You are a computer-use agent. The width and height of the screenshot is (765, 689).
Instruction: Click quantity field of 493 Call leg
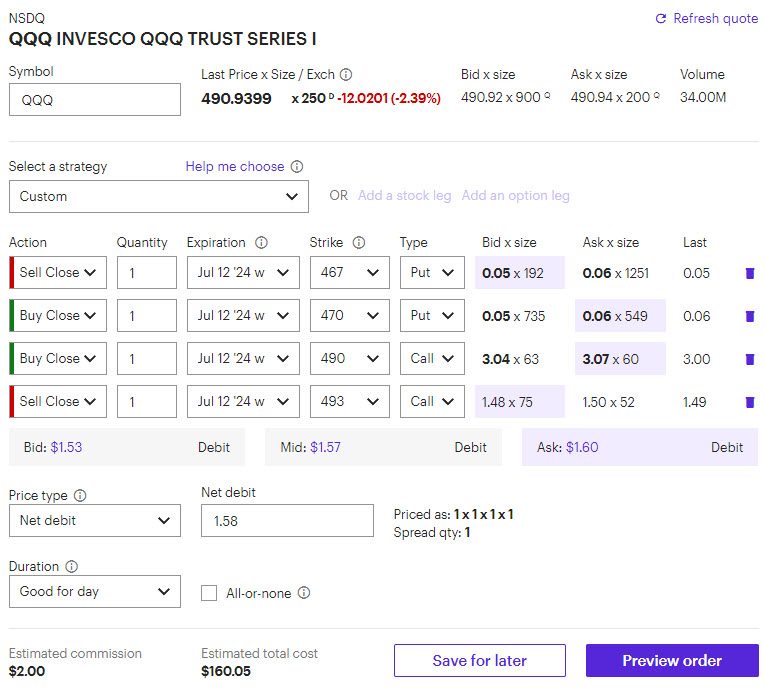pos(147,402)
